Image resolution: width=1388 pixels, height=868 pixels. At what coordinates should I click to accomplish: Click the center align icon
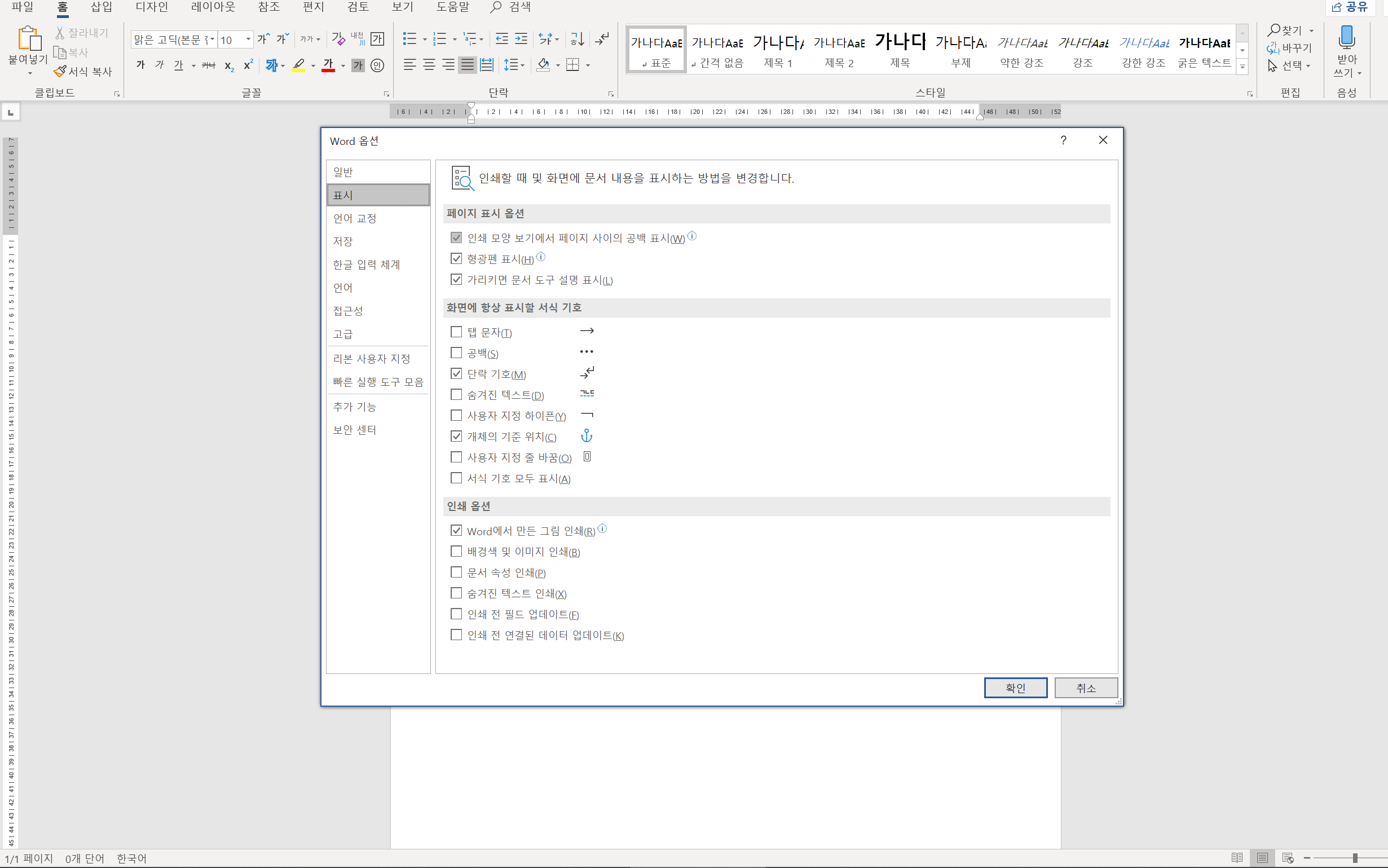[429, 65]
